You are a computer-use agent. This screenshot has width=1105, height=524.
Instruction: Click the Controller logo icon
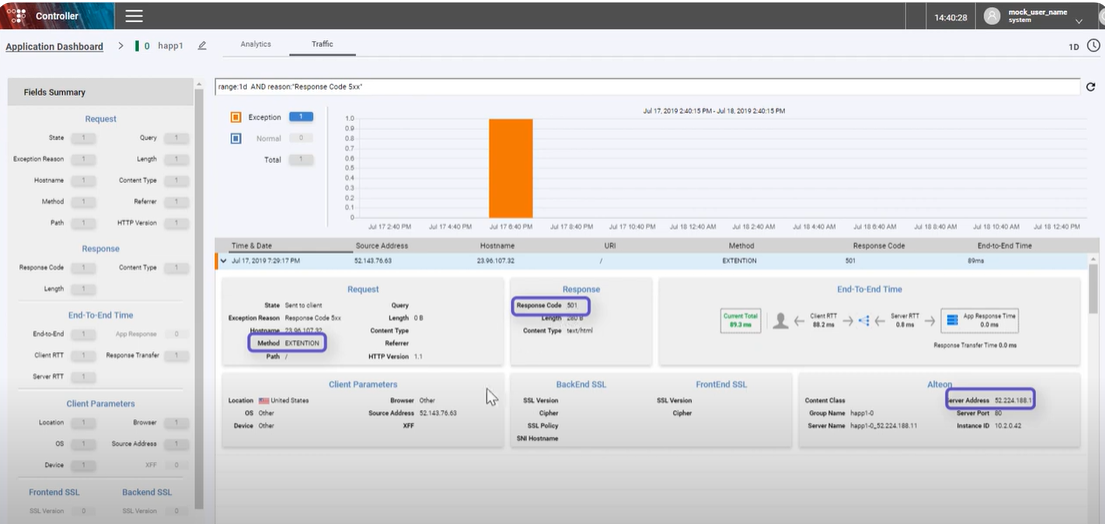(18, 15)
